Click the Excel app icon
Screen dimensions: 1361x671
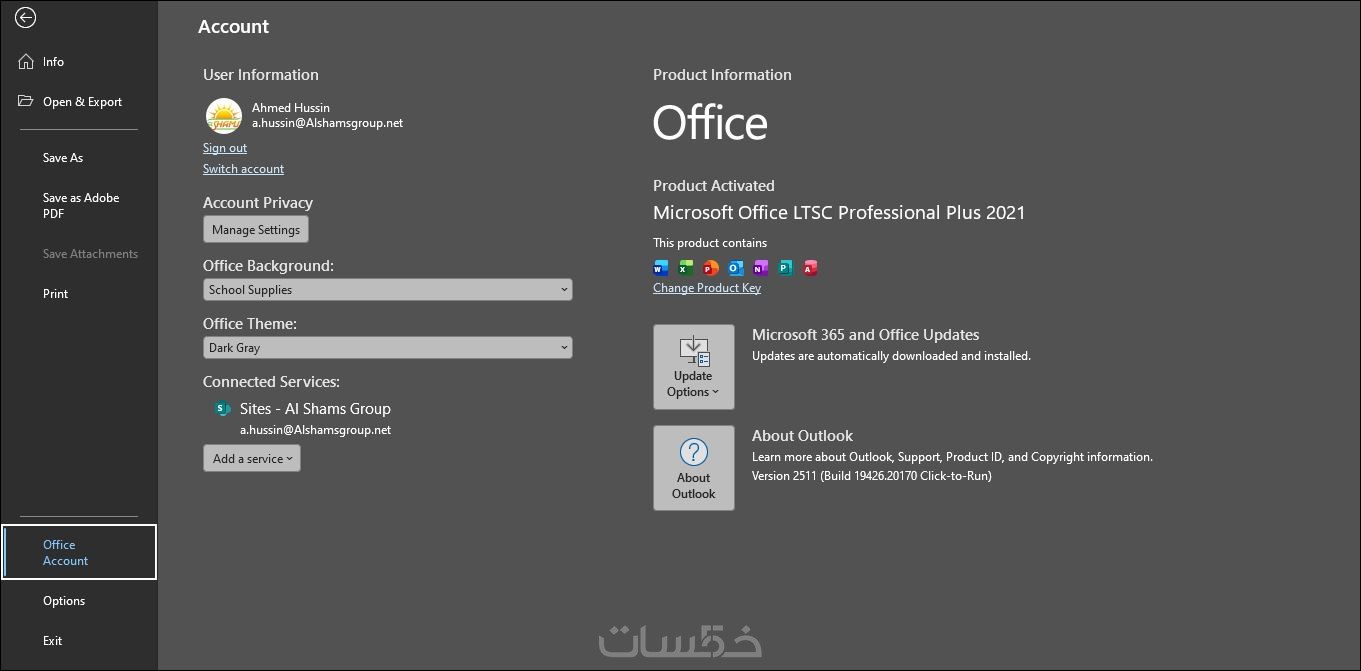click(685, 268)
